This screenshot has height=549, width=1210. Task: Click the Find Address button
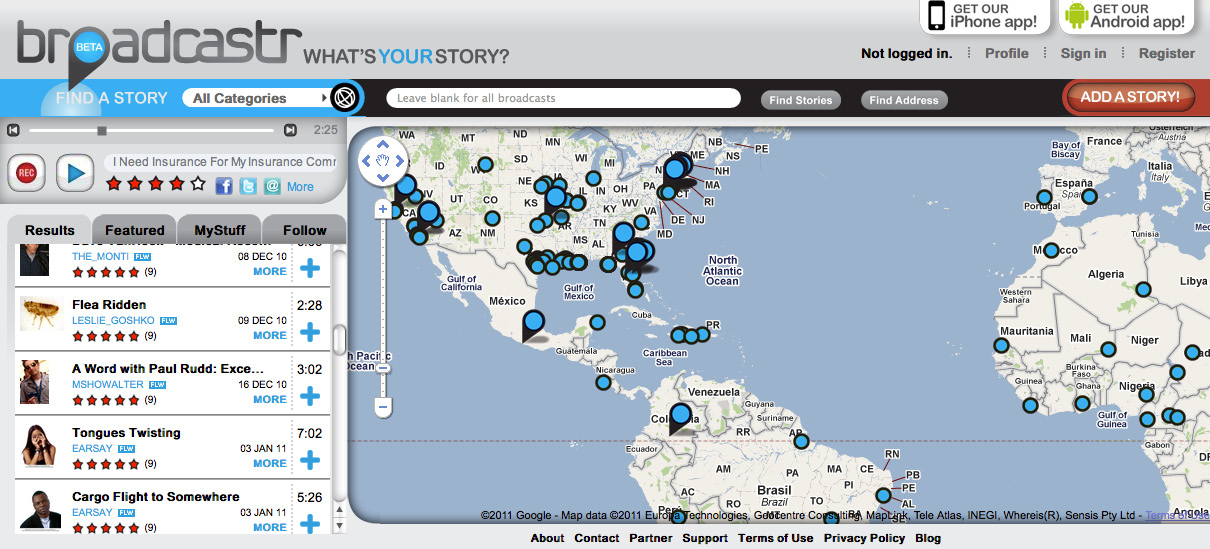click(903, 100)
